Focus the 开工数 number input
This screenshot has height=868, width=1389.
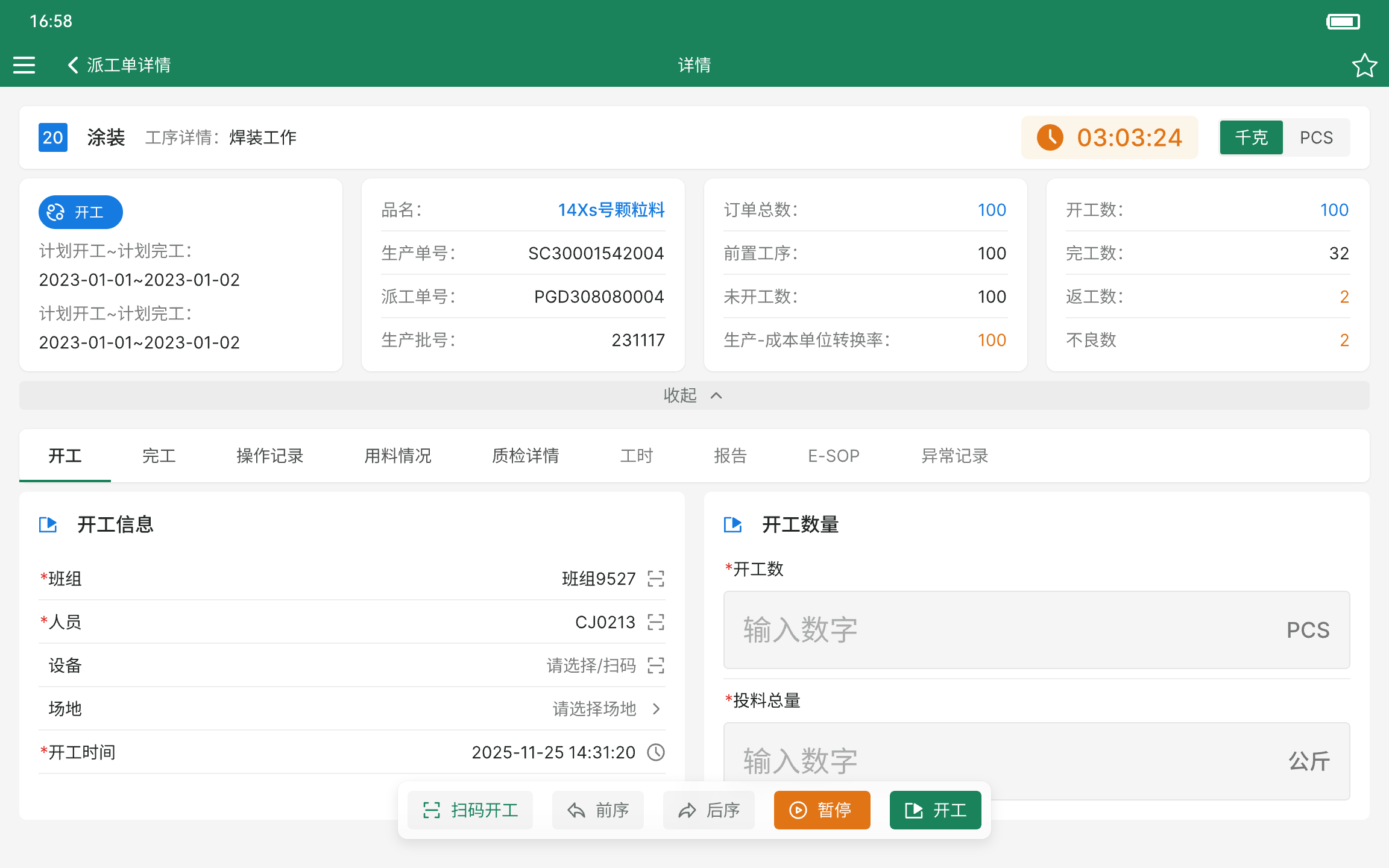point(1037,630)
